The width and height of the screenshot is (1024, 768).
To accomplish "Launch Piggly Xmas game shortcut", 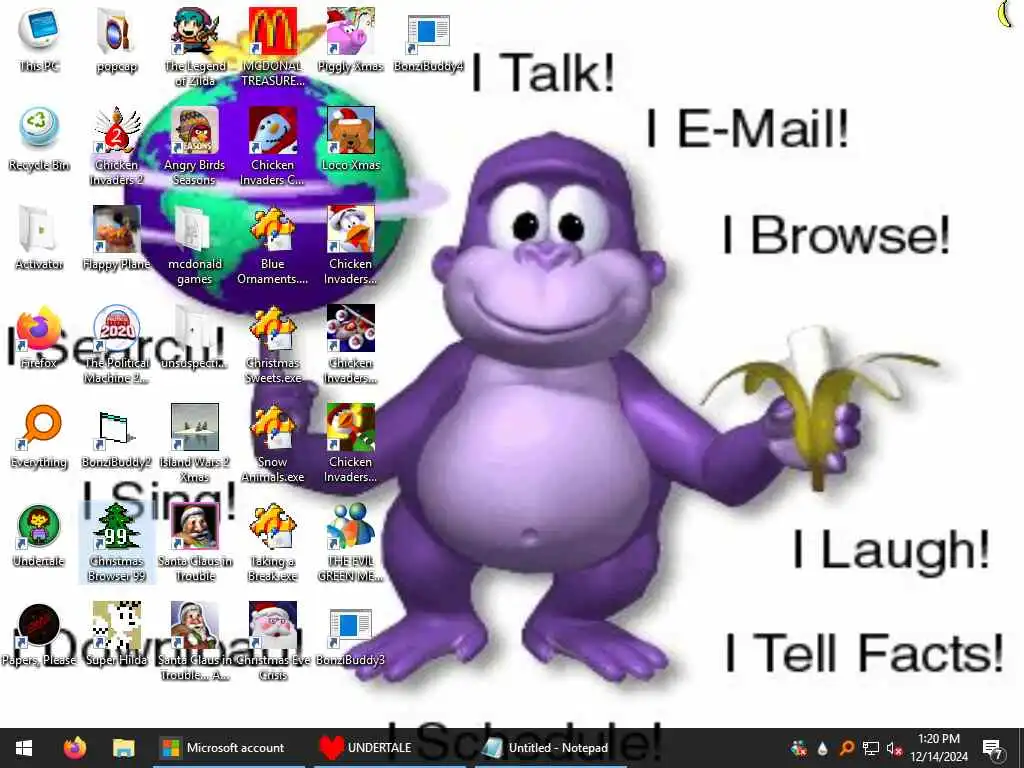I will pos(351,40).
